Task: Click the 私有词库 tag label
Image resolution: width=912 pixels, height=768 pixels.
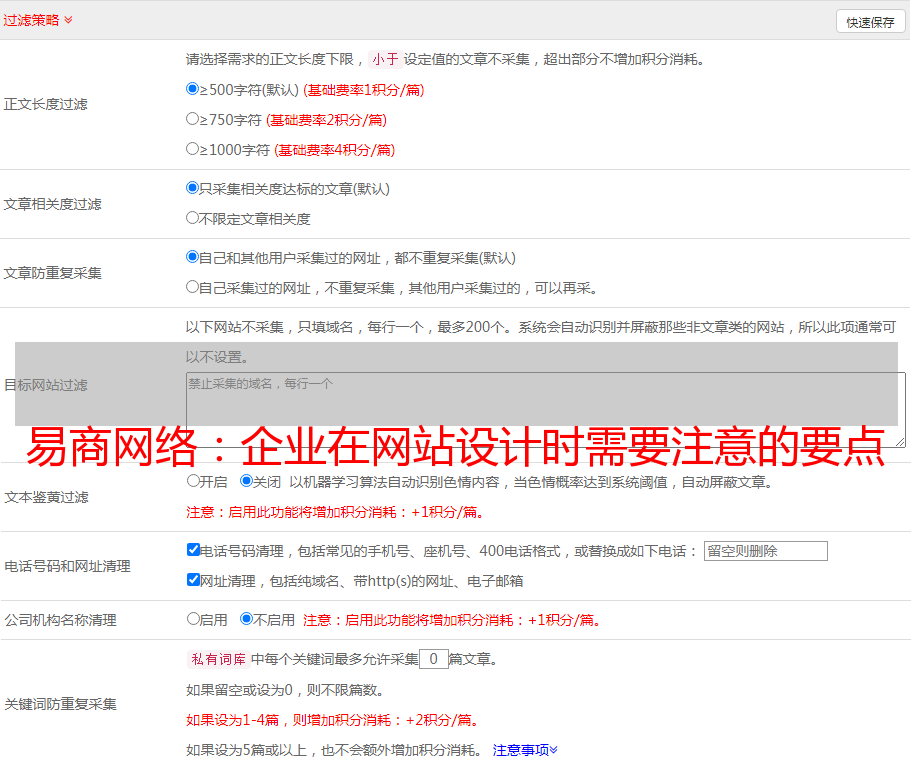Action: coord(219,659)
